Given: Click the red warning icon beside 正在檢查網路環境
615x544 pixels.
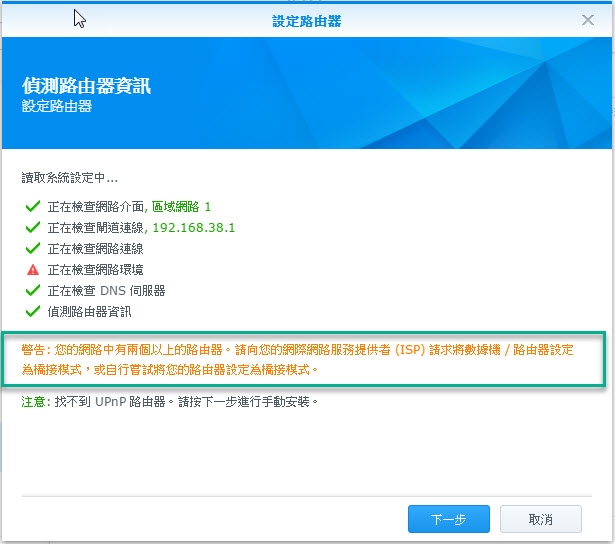Looking at the screenshot, I should click(x=33, y=270).
